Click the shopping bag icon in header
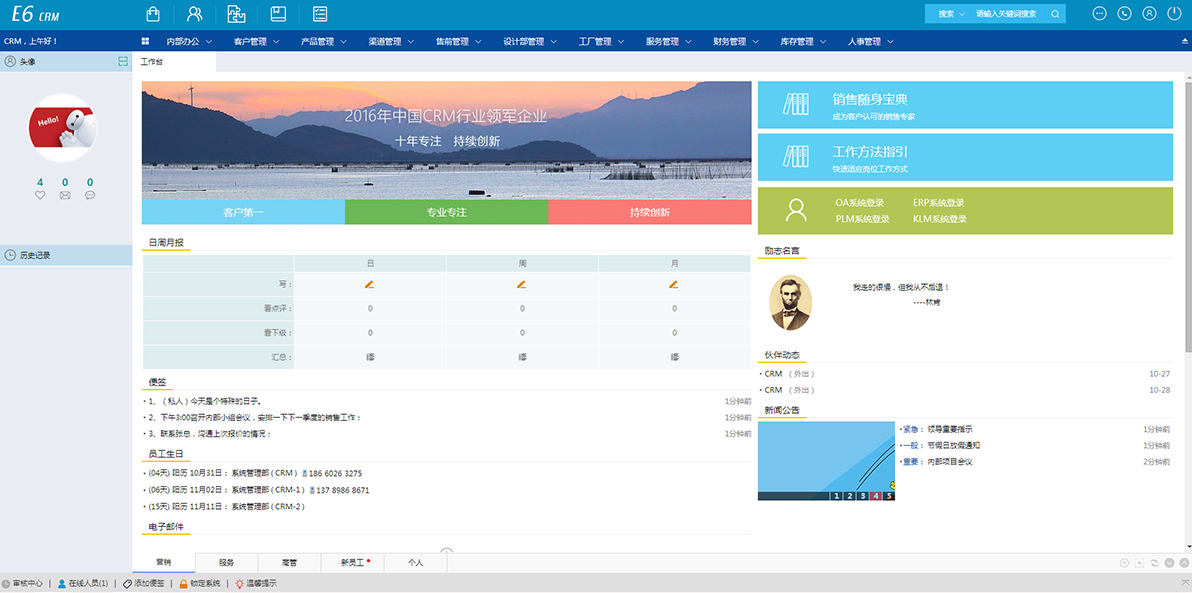The width and height of the screenshot is (1192, 593). tap(152, 14)
